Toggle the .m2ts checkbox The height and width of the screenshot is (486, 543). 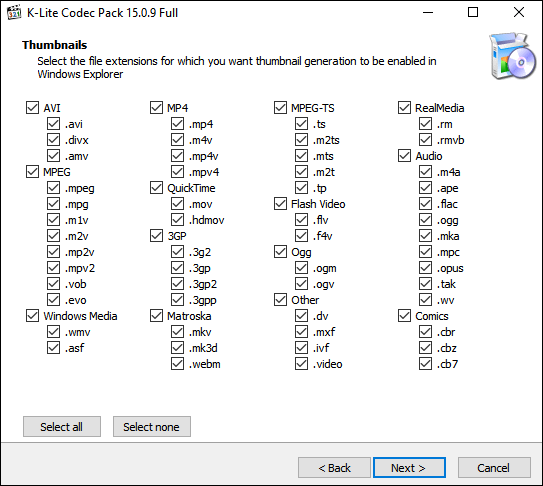pyautogui.click(x=301, y=140)
